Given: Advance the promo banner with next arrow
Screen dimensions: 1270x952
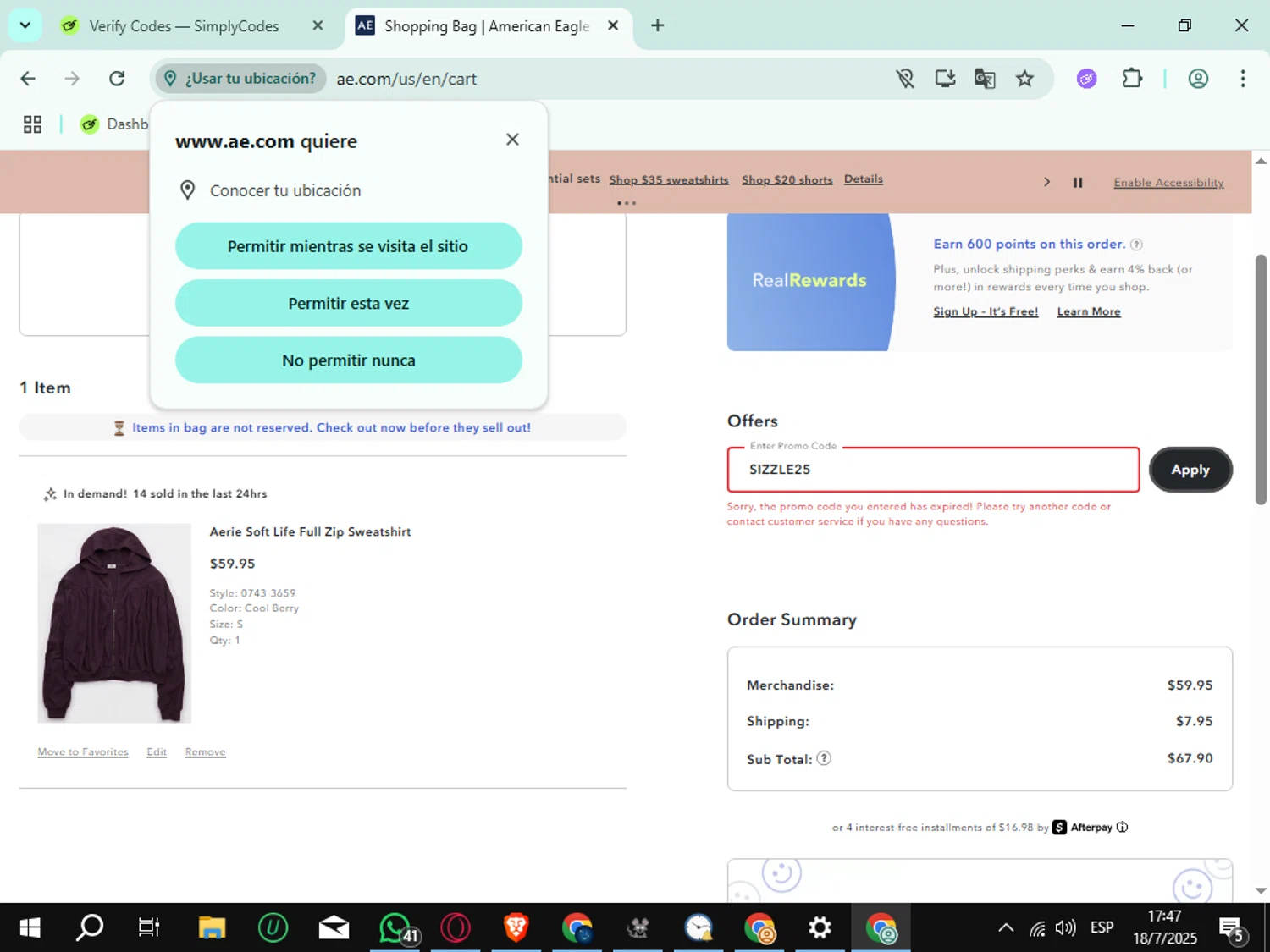Looking at the screenshot, I should pyautogui.click(x=1046, y=182).
